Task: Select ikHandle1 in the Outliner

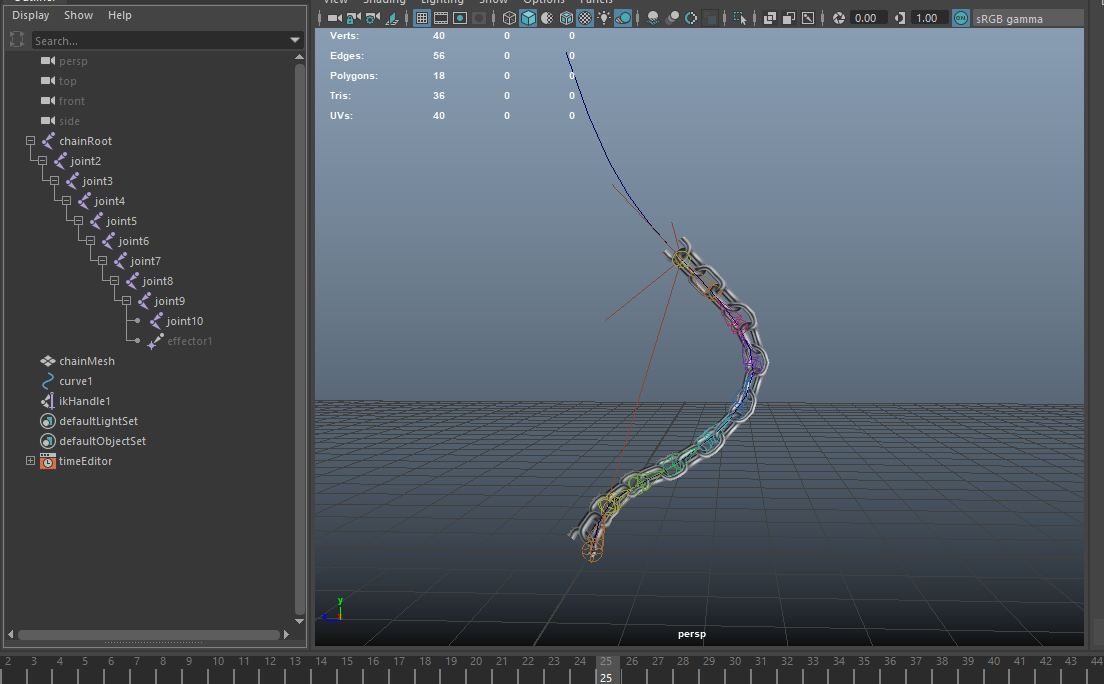Action: point(84,401)
